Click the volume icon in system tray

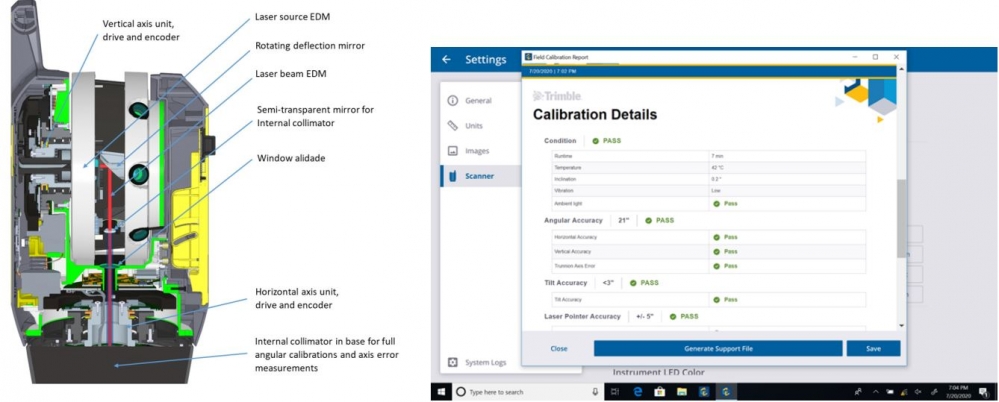tap(918, 391)
